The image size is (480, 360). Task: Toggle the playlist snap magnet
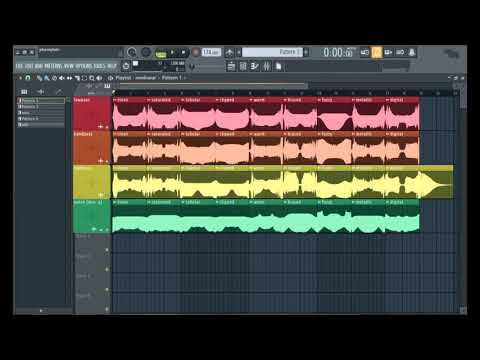click(28, 78)
